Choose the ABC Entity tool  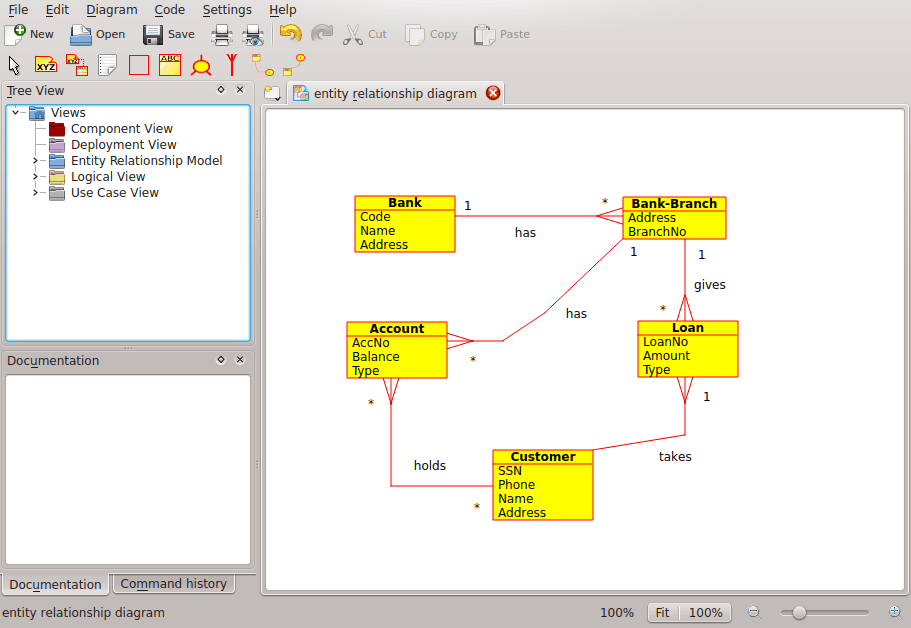click(x=170, y=65)
